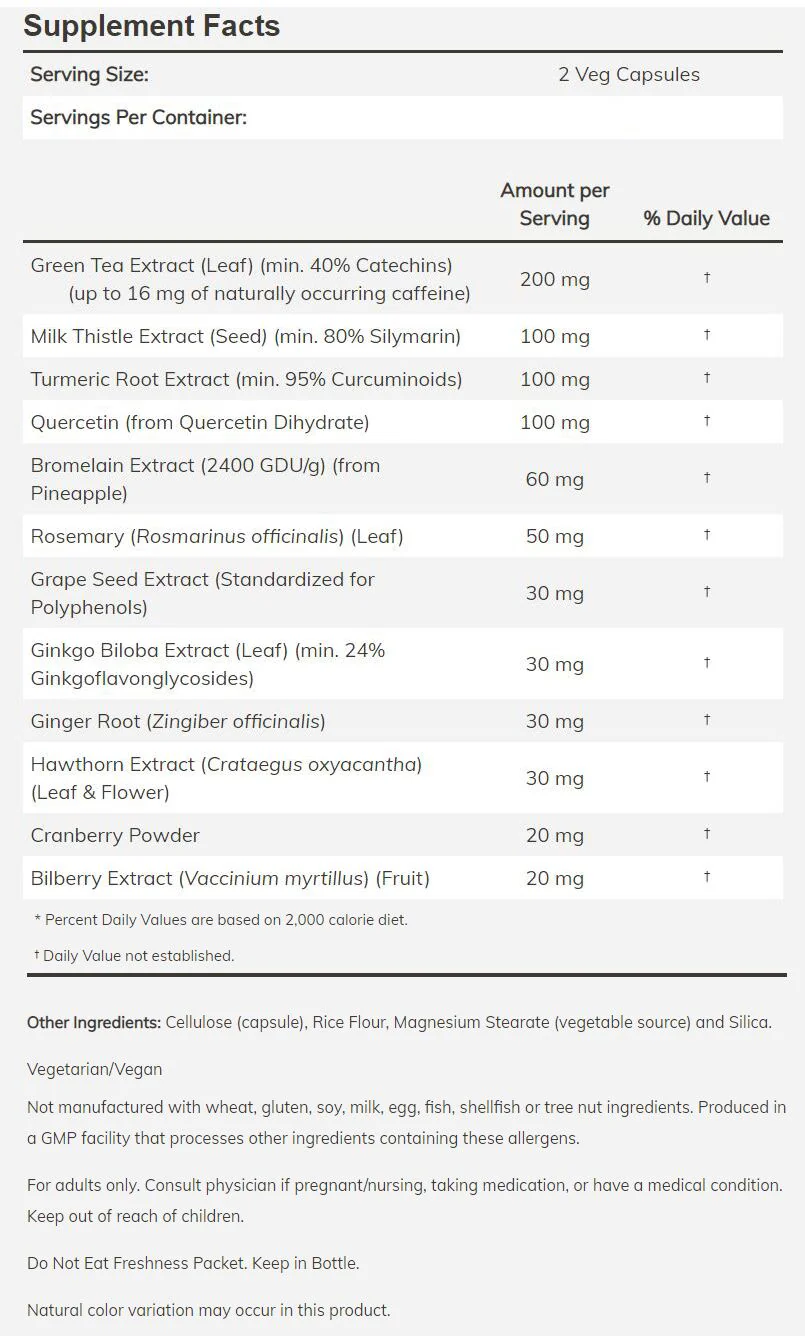The width and height of the screenshot is (805, 1339).
Task: Click the Ginkgo Biloba Extract ingredient
Action: click(x=208, y=664)
